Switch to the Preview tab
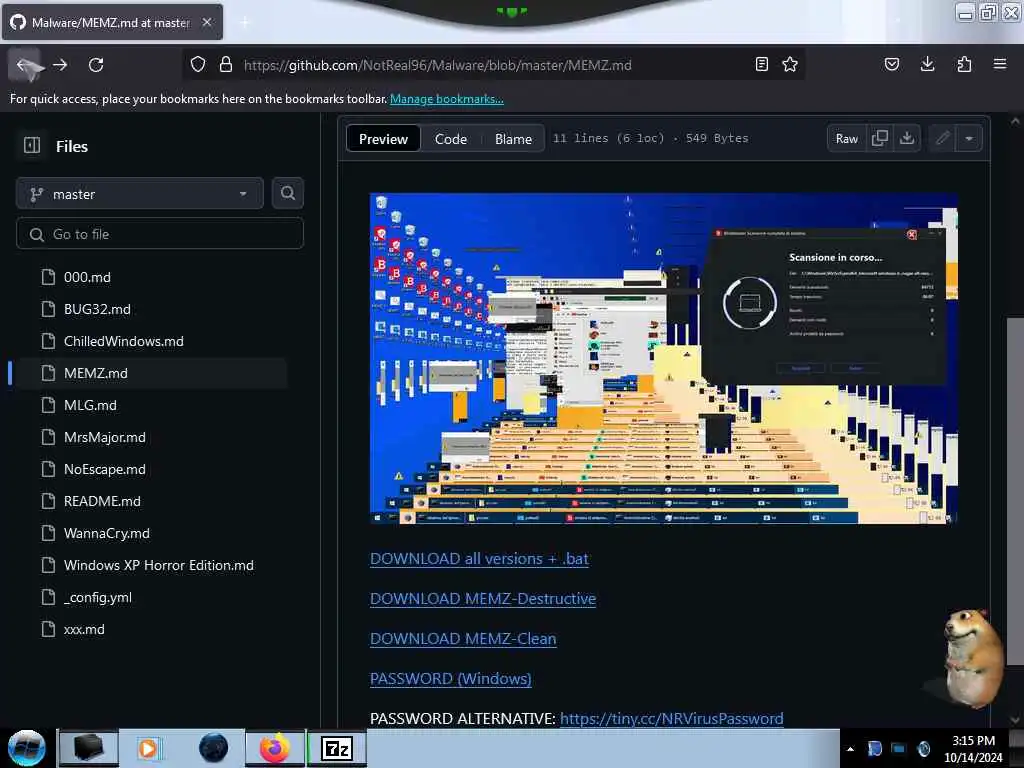Screen dimensions: 1024x768 pyautogui.click(x=383, y=138)
